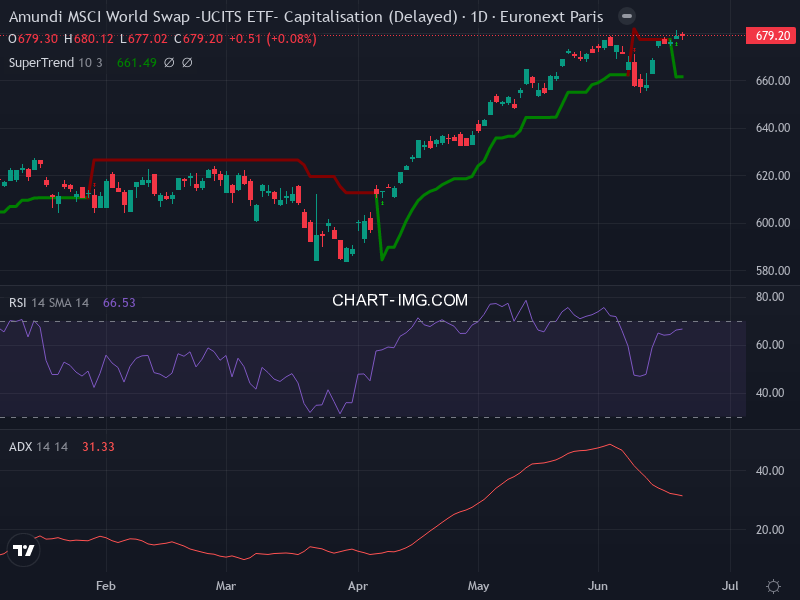This screenshot has height=600, width=800.
Task: Click the Apr label on time axis
Action: (x=358, y=586)
